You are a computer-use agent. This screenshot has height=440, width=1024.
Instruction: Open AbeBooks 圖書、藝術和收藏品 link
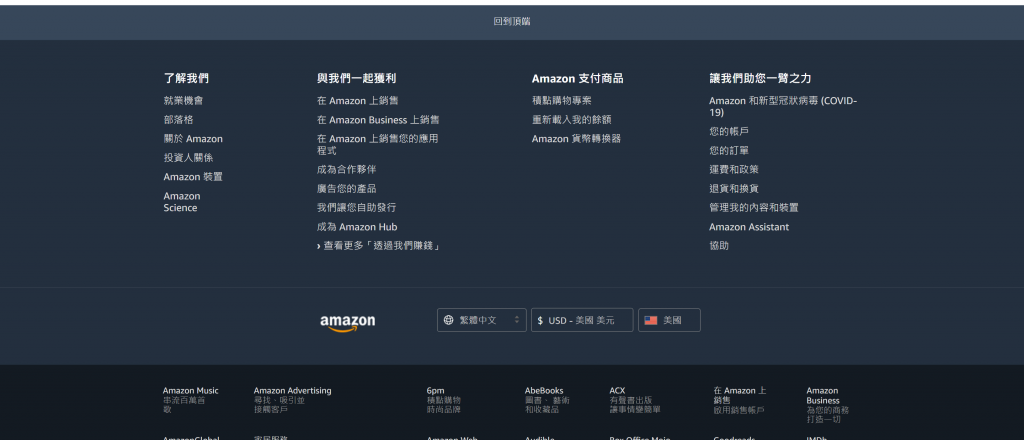[x=547, y=400]
